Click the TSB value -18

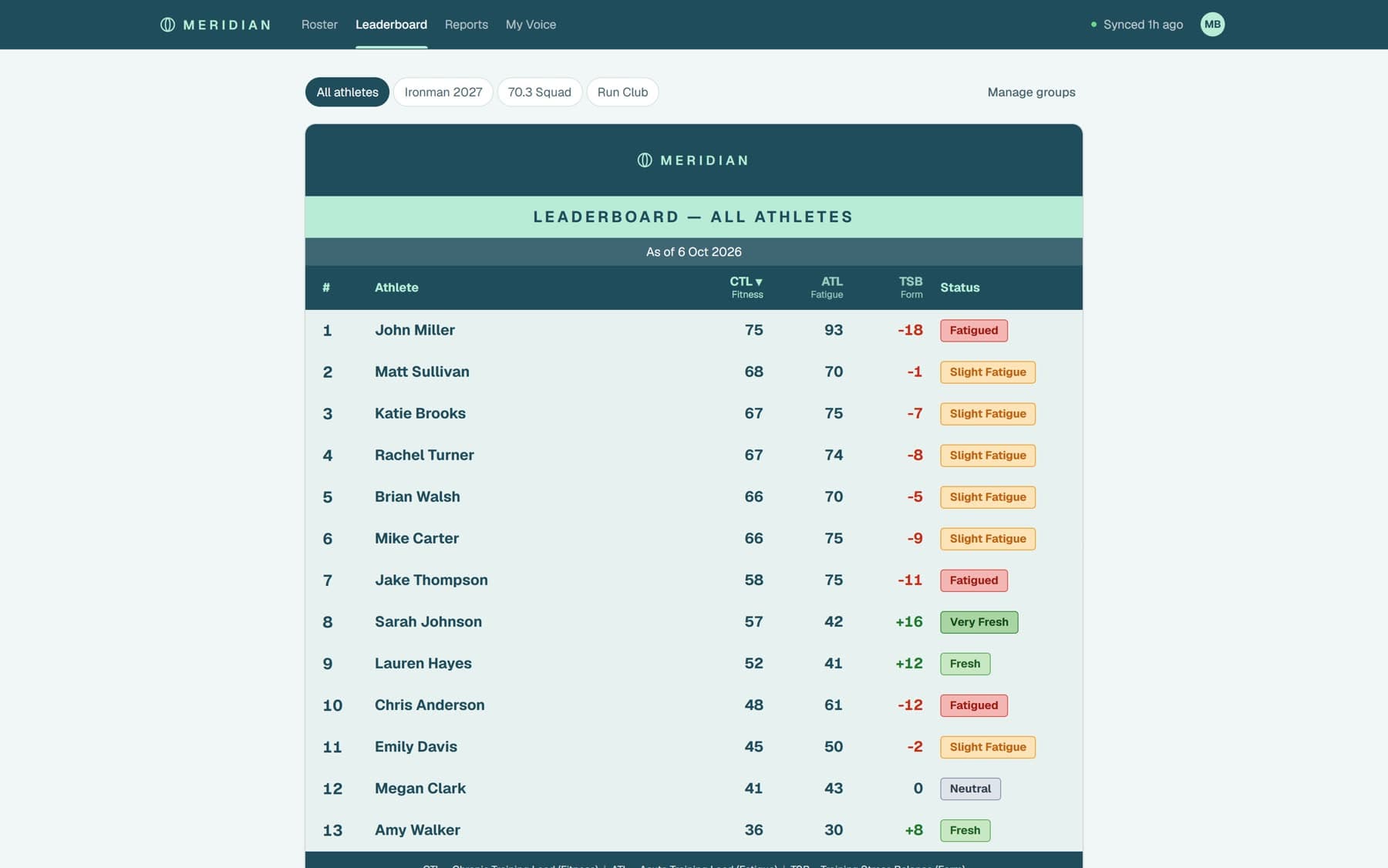pyautogui.click(x=910, y=330)
